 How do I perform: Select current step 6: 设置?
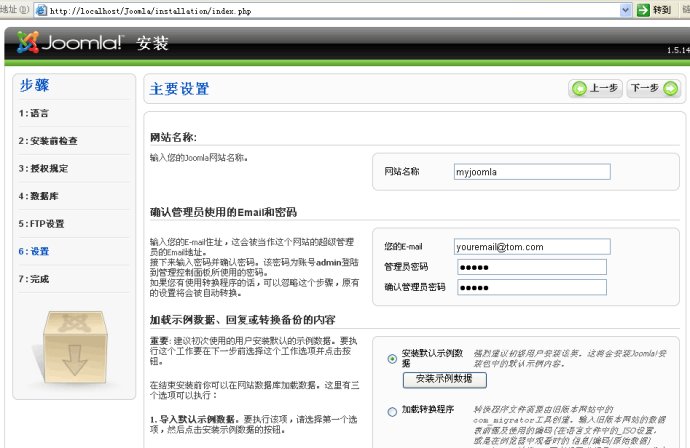[x=33, y=251]
